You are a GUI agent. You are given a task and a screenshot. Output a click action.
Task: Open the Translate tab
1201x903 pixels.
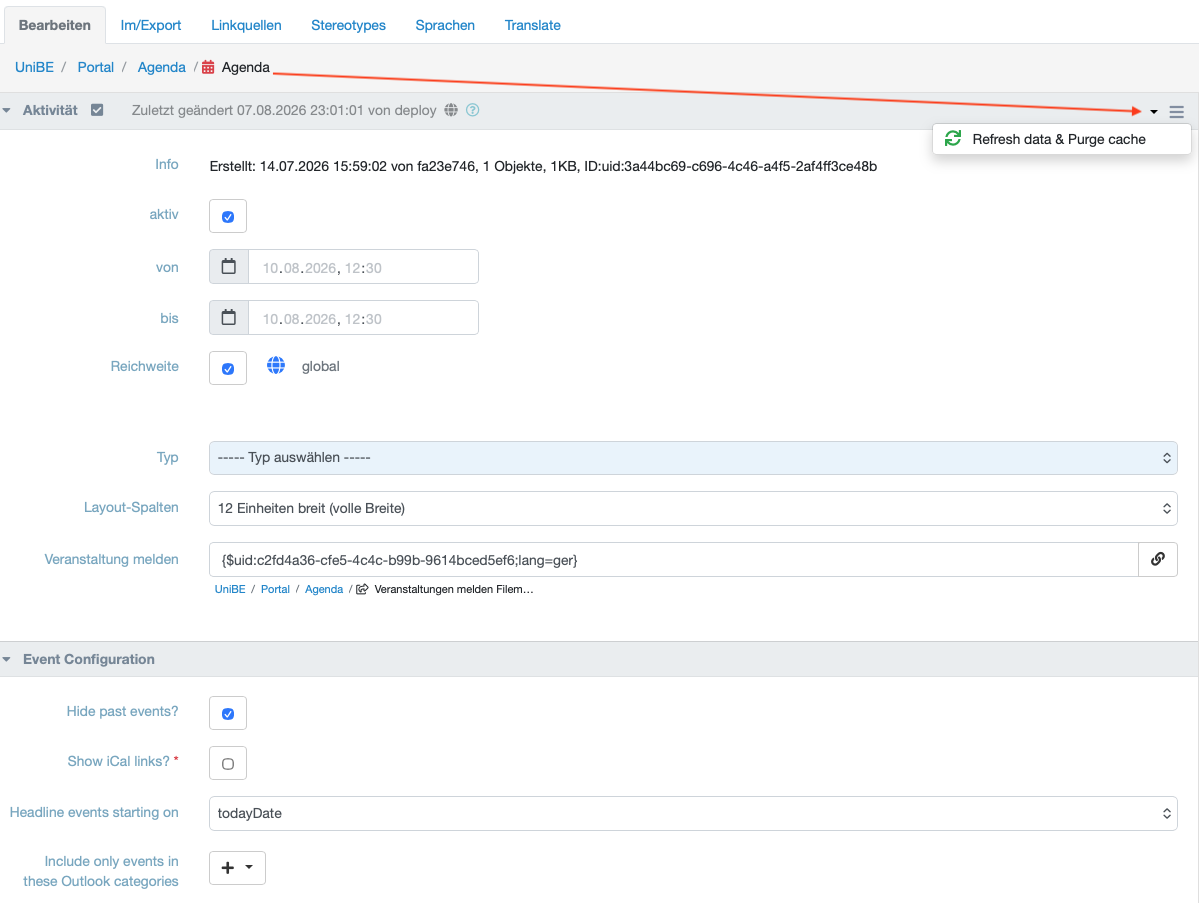click(x=533, y=25)
